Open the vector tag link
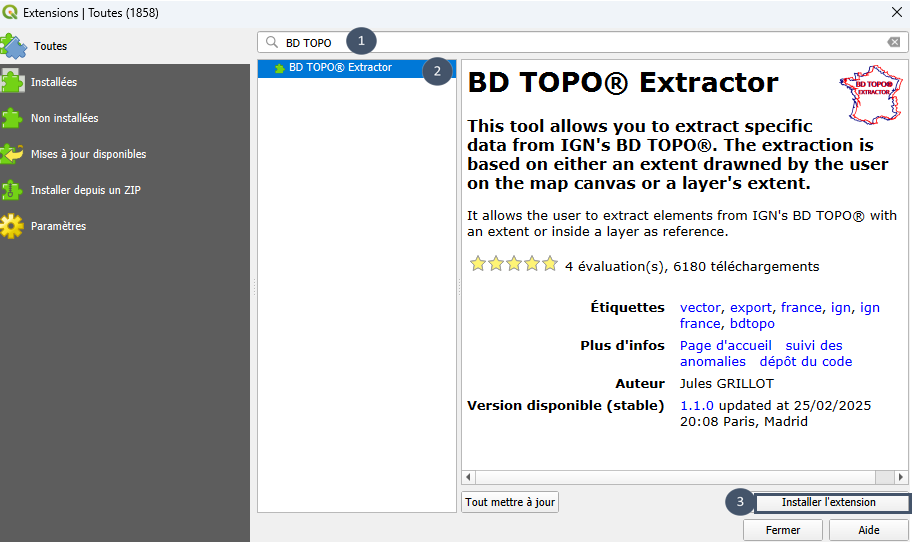This screenshot has width=912, height=542. [x=700, y=308]
